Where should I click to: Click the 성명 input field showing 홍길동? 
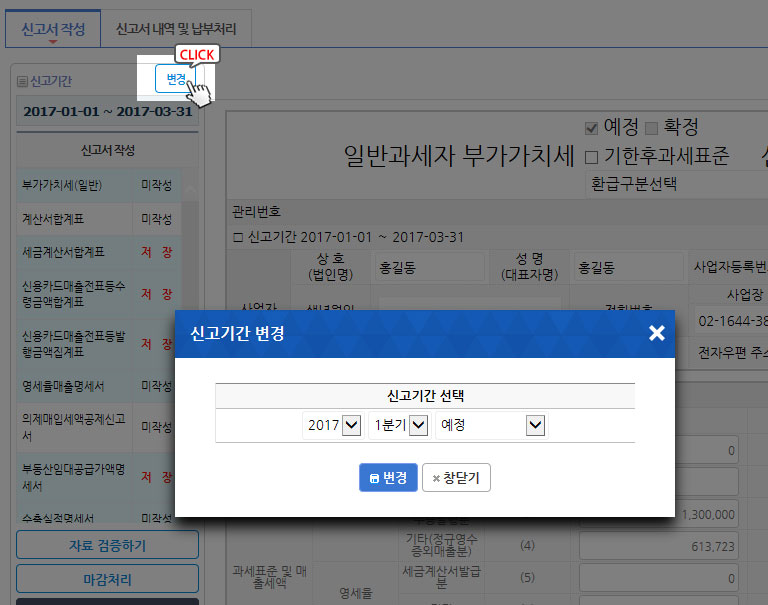pos(630,267)
